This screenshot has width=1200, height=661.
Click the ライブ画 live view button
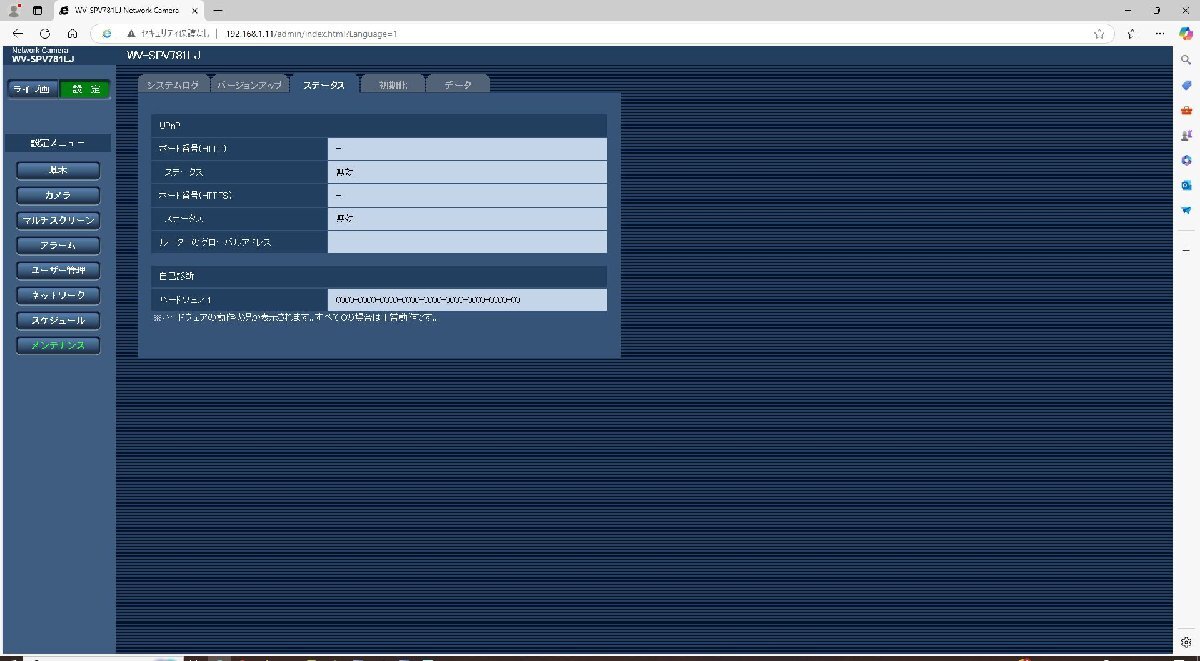32,90
